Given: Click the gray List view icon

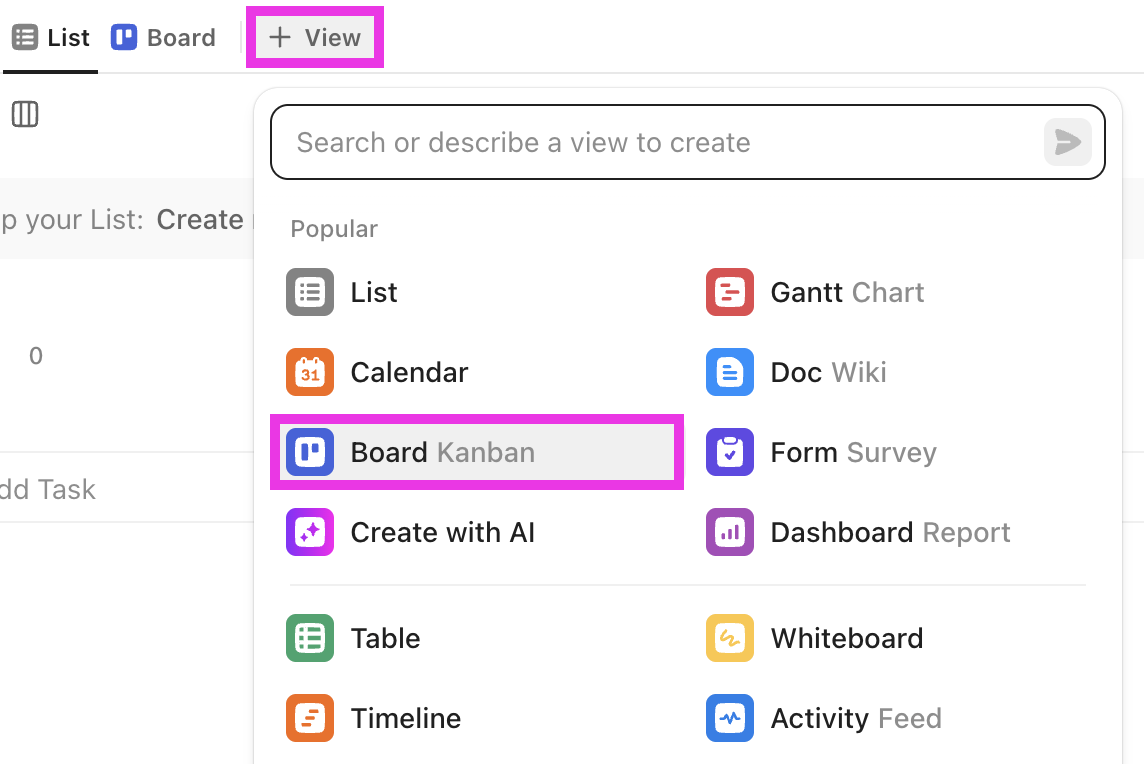Looking at the screenshot, I should pyautogui.click(x=309, y=292).
